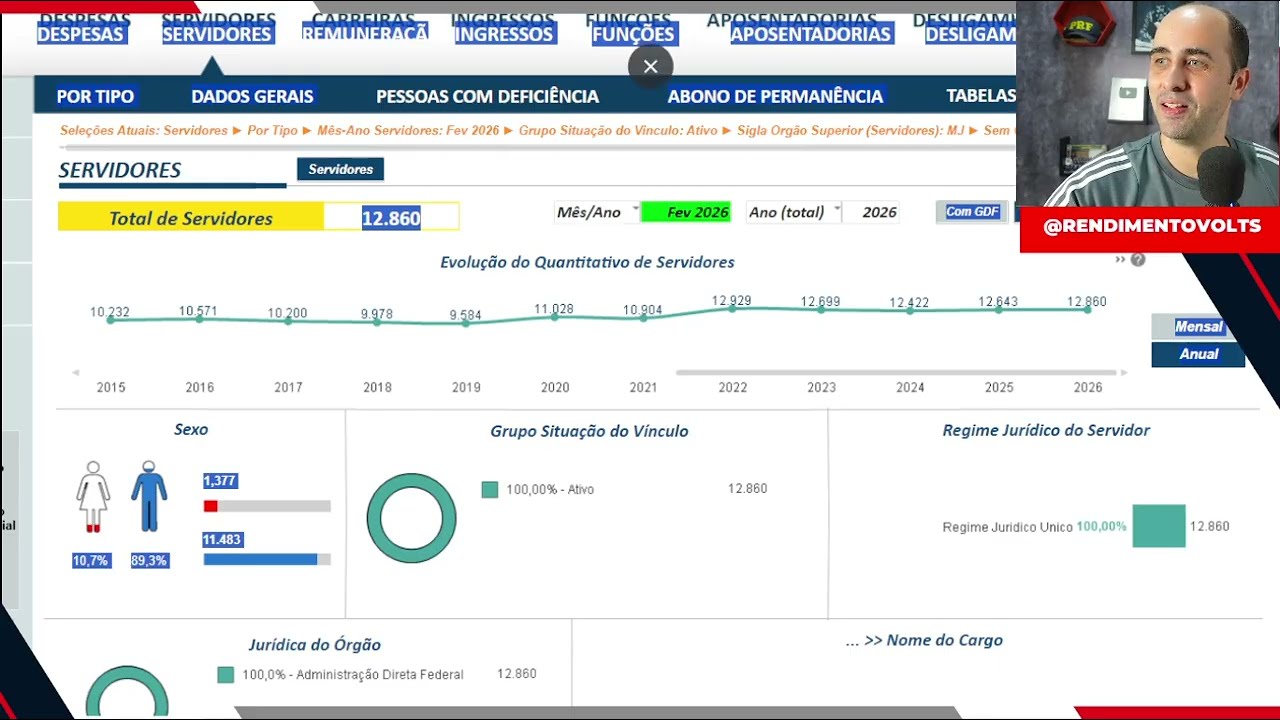Select the Total de Servidores value 12.860

391,218
